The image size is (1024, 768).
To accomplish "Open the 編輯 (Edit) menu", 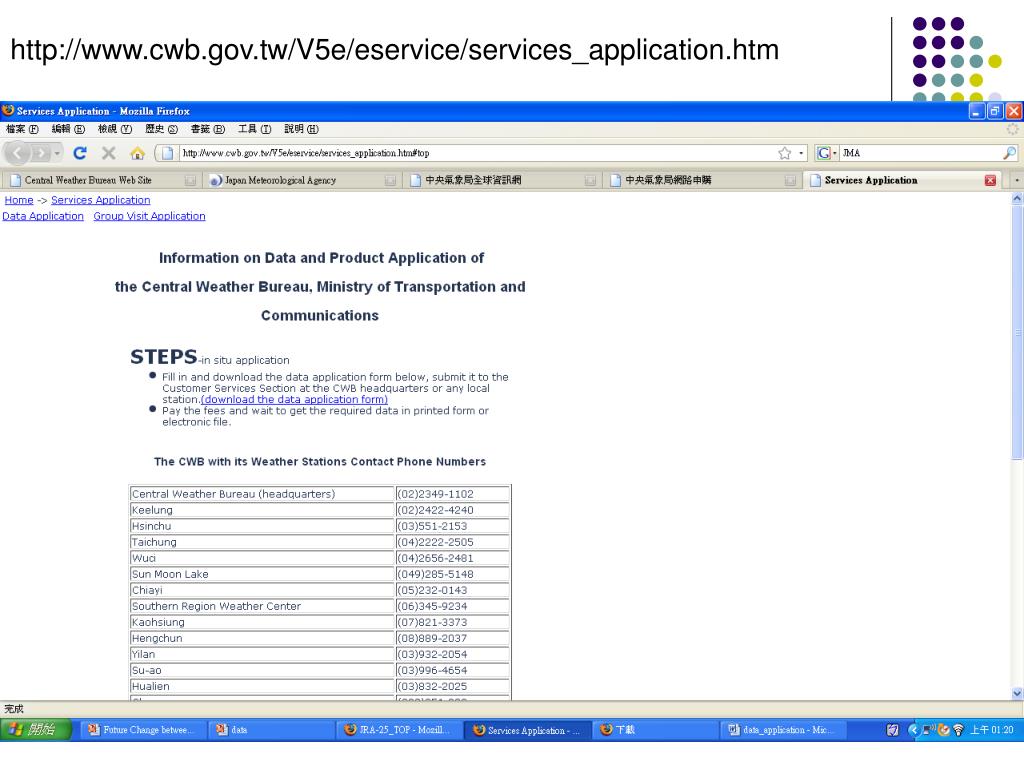I will (x=68, y=129).
